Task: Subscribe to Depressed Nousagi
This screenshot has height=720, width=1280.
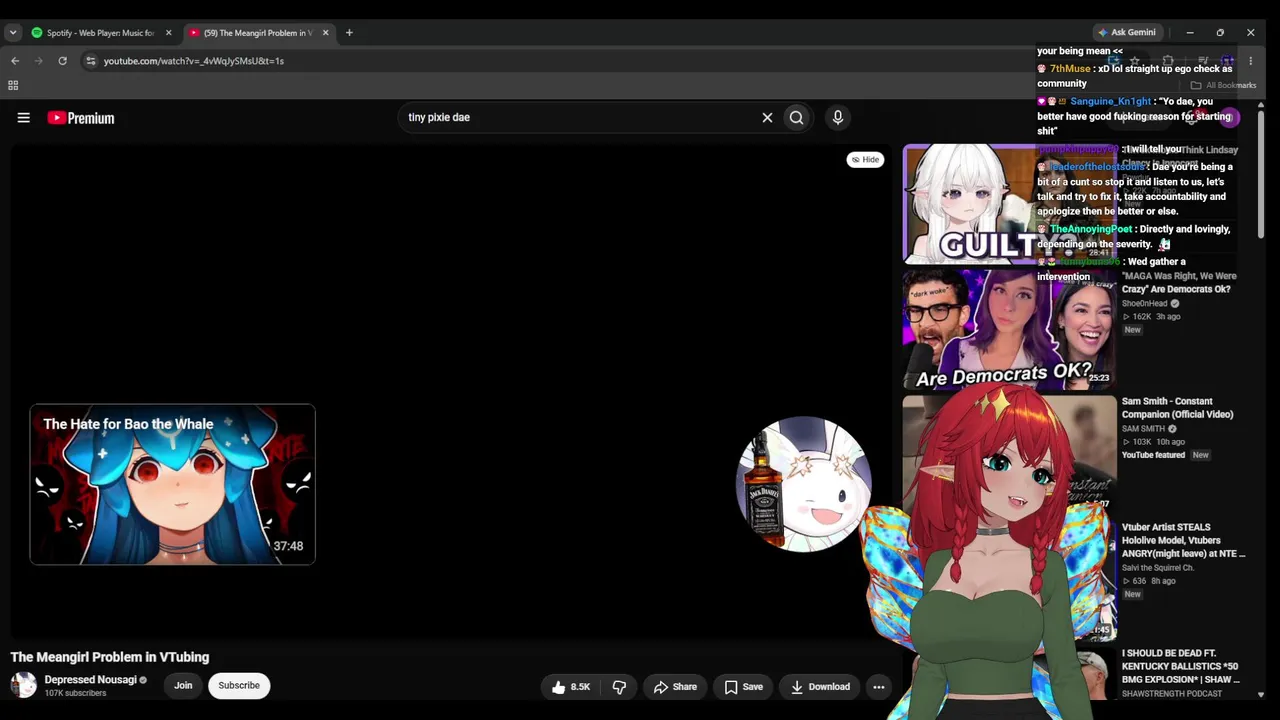Action: click(239, 686)
